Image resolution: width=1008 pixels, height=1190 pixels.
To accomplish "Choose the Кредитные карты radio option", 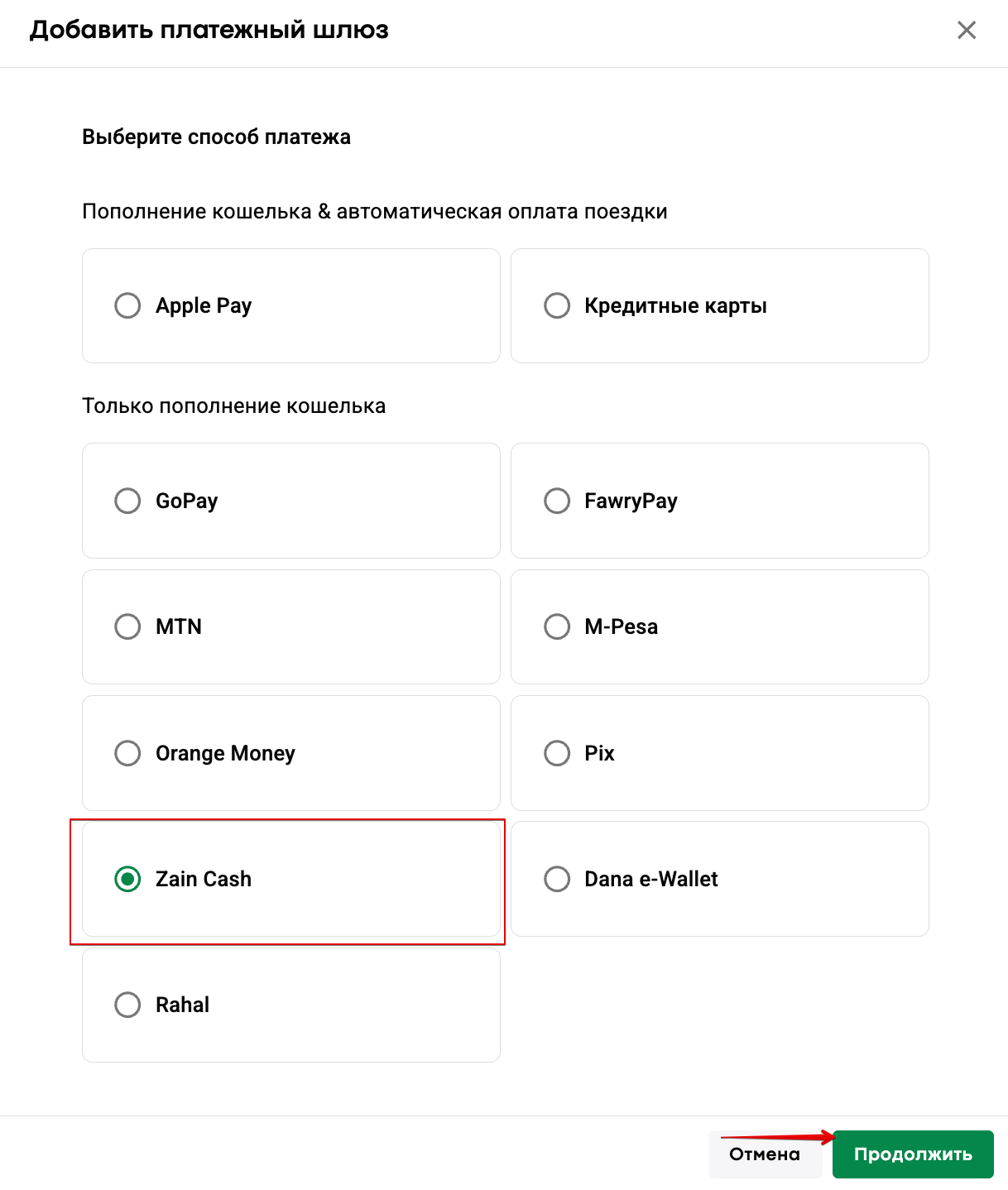I will pos(557,305).
